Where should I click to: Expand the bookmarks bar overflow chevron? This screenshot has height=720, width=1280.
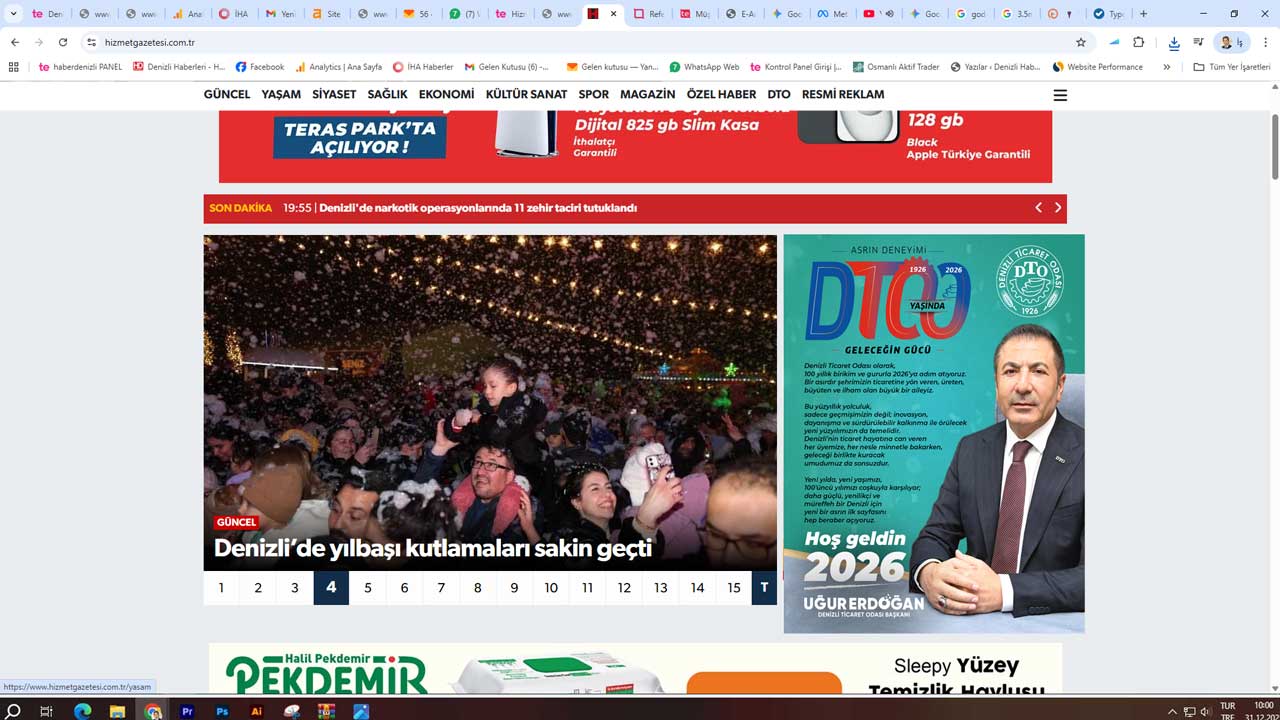pos(1166,67)
